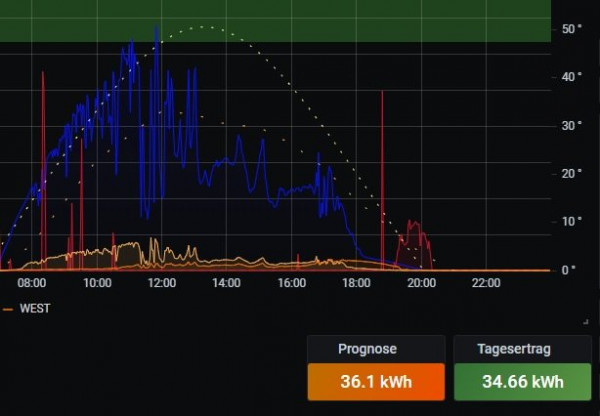The width and height of the screenshot is (600, 416).
Task: Click the 08:00 time axis label
Action: tap(32, 284)
